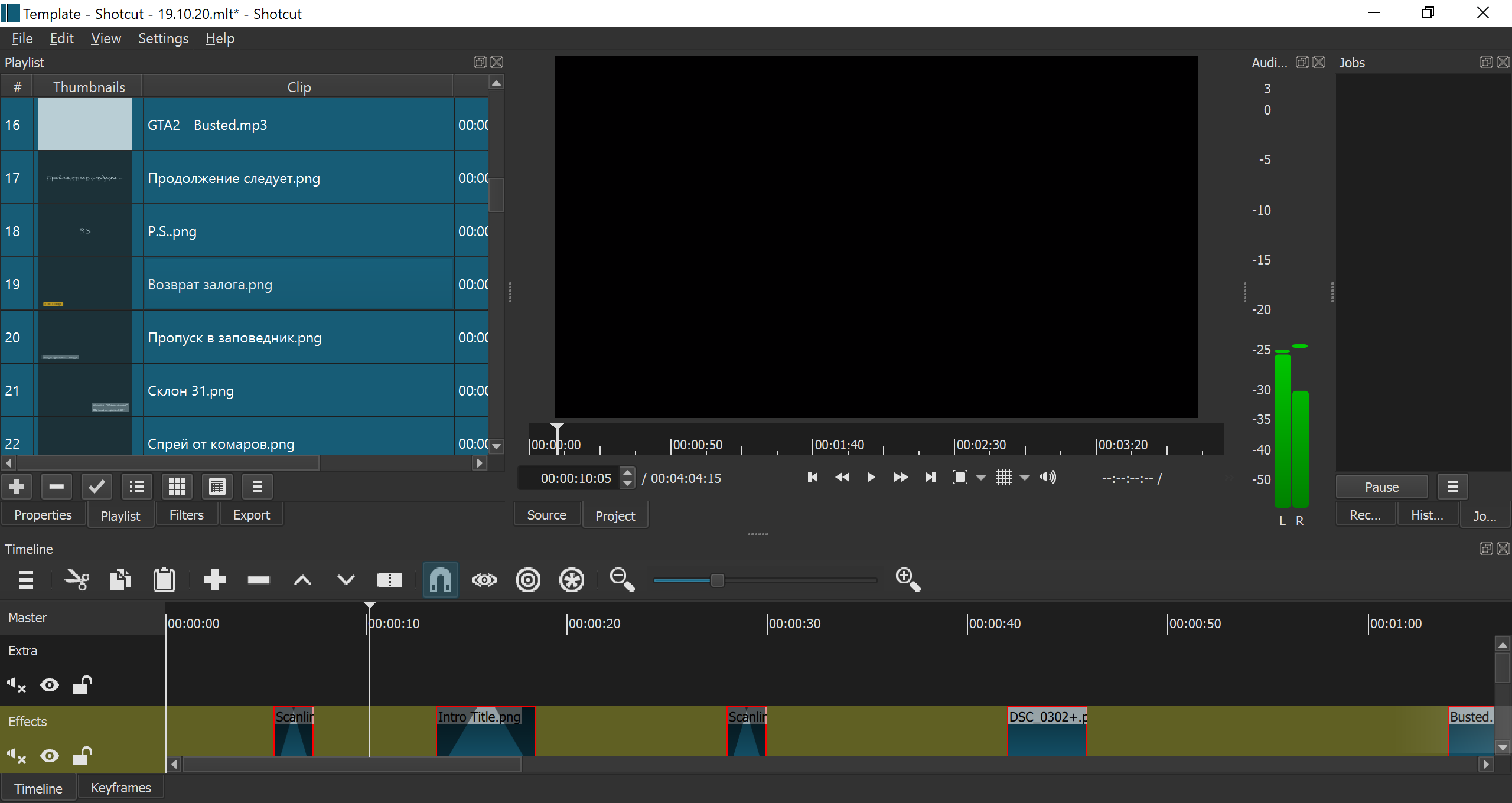This screenshot has height=803, width=1512.
Task: Toggle scrub while dragging eye icon
Action: [484, 580]
